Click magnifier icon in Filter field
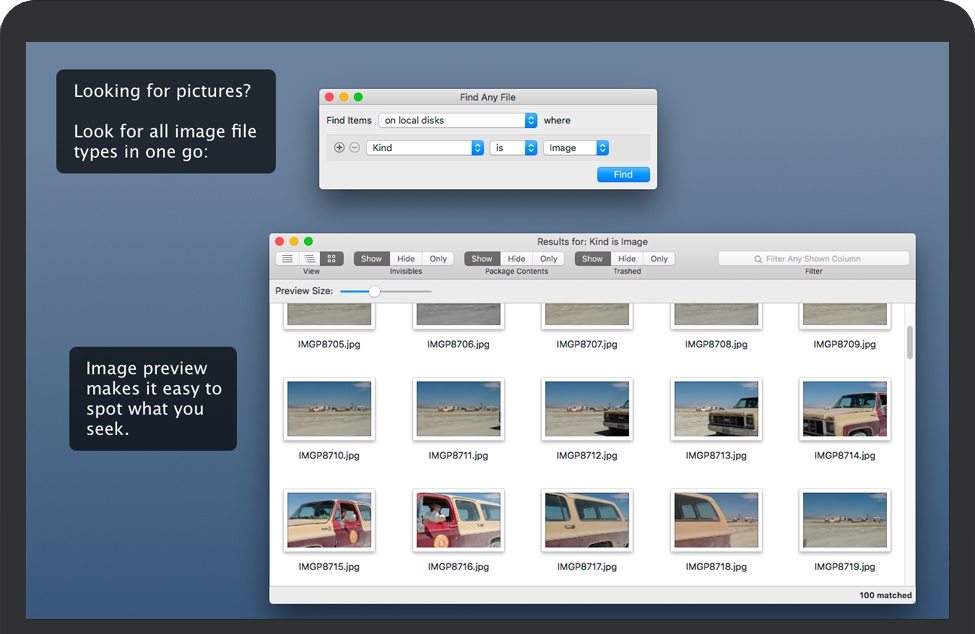 point(758,259)
